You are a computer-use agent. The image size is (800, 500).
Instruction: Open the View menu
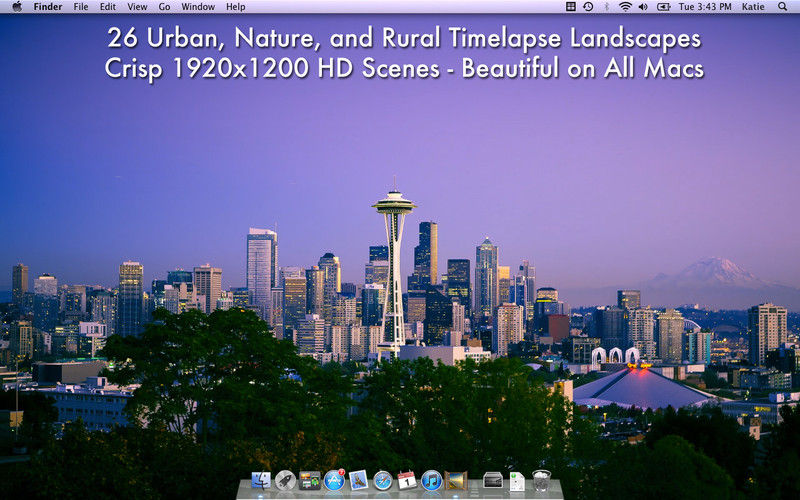point(137,7)
